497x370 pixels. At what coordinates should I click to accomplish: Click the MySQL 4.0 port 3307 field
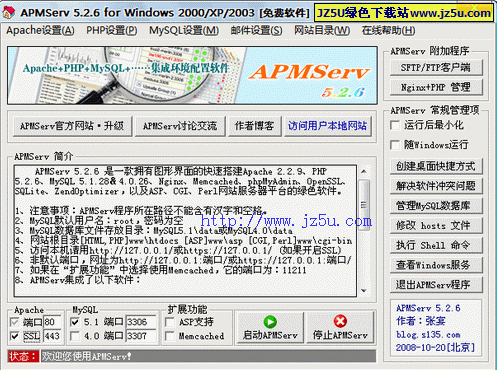pos(141,336)
